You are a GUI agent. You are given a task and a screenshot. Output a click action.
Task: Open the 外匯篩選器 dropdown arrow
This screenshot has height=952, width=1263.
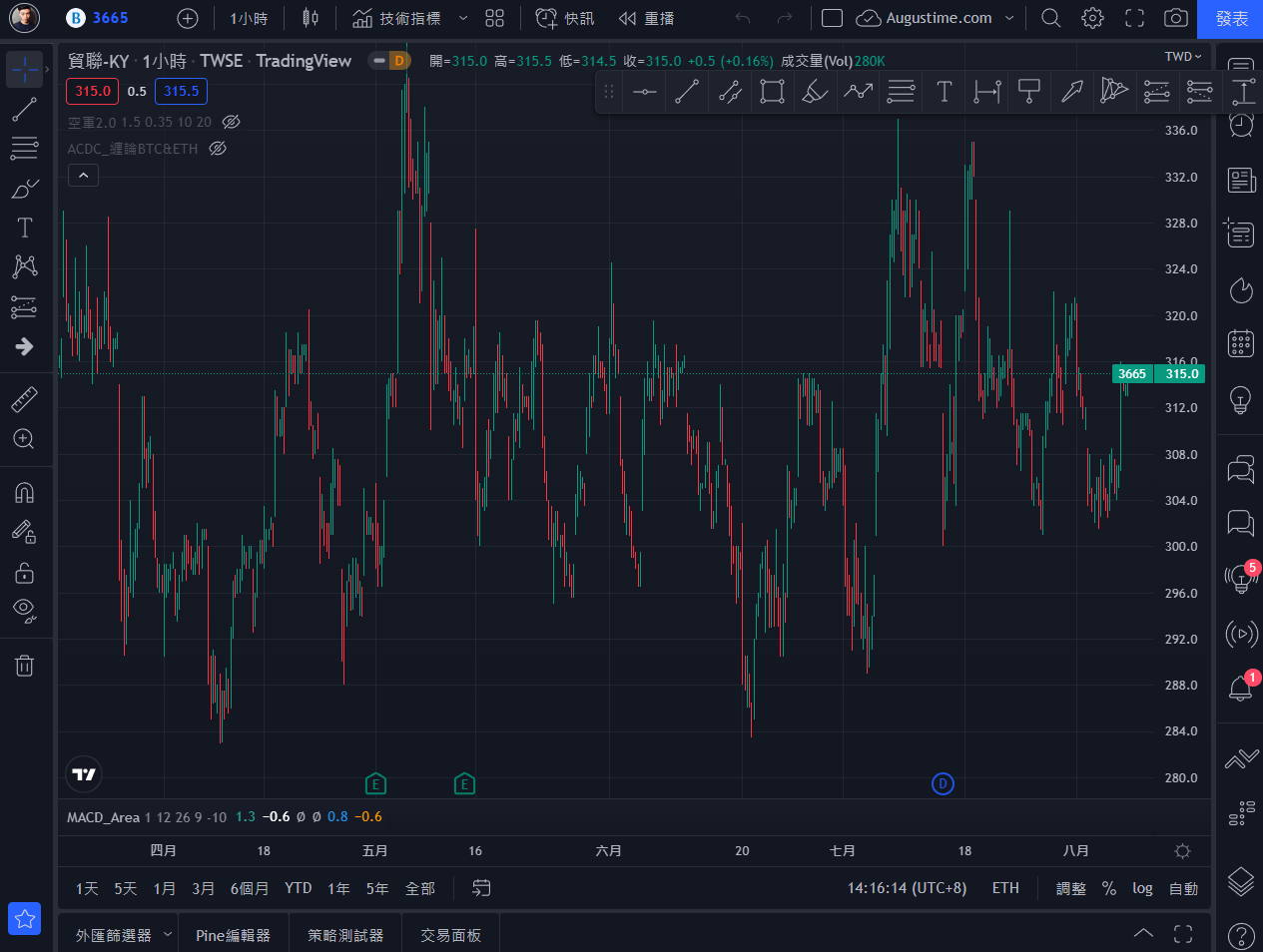point(167,935)
